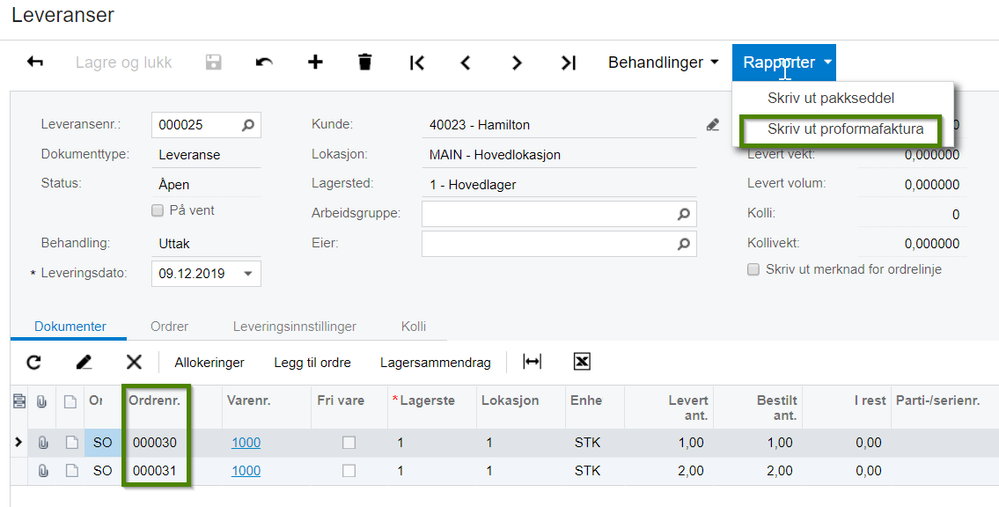Click the back arrow icon in toolbar
The width and height of the screenshot is (999, 507).
point(35,62)
